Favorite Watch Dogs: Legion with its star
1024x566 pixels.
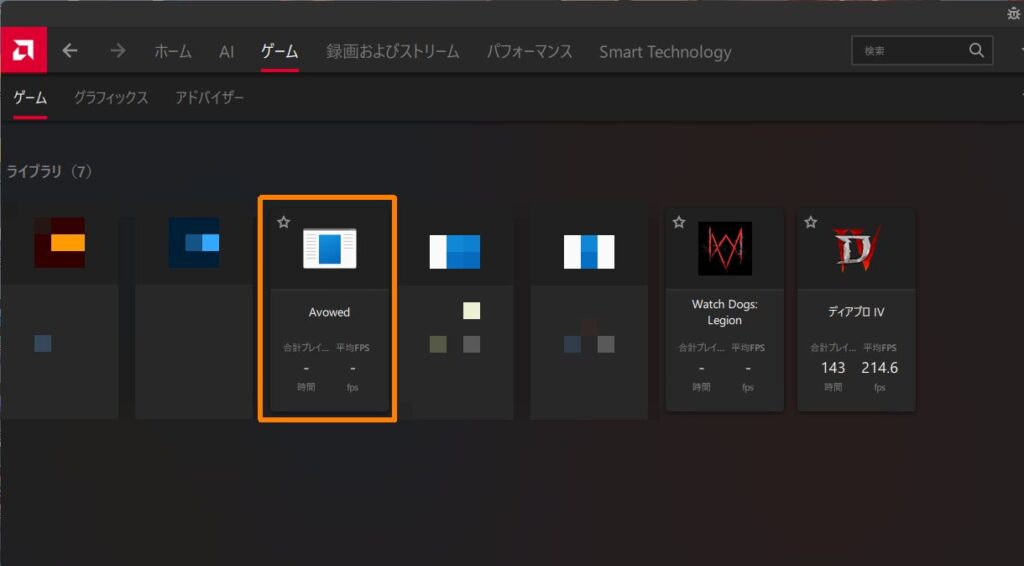click(x=679, y=223)
